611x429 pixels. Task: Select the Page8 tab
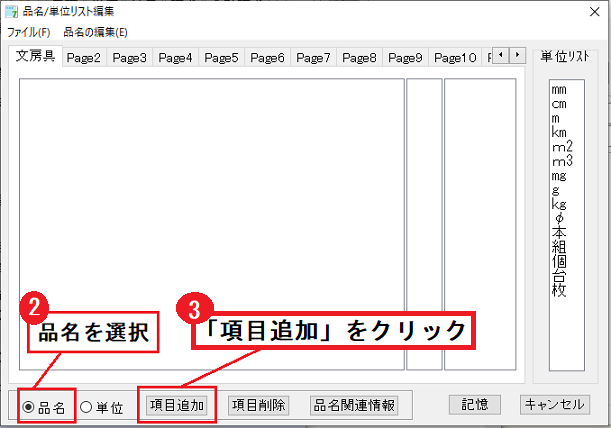359,58
